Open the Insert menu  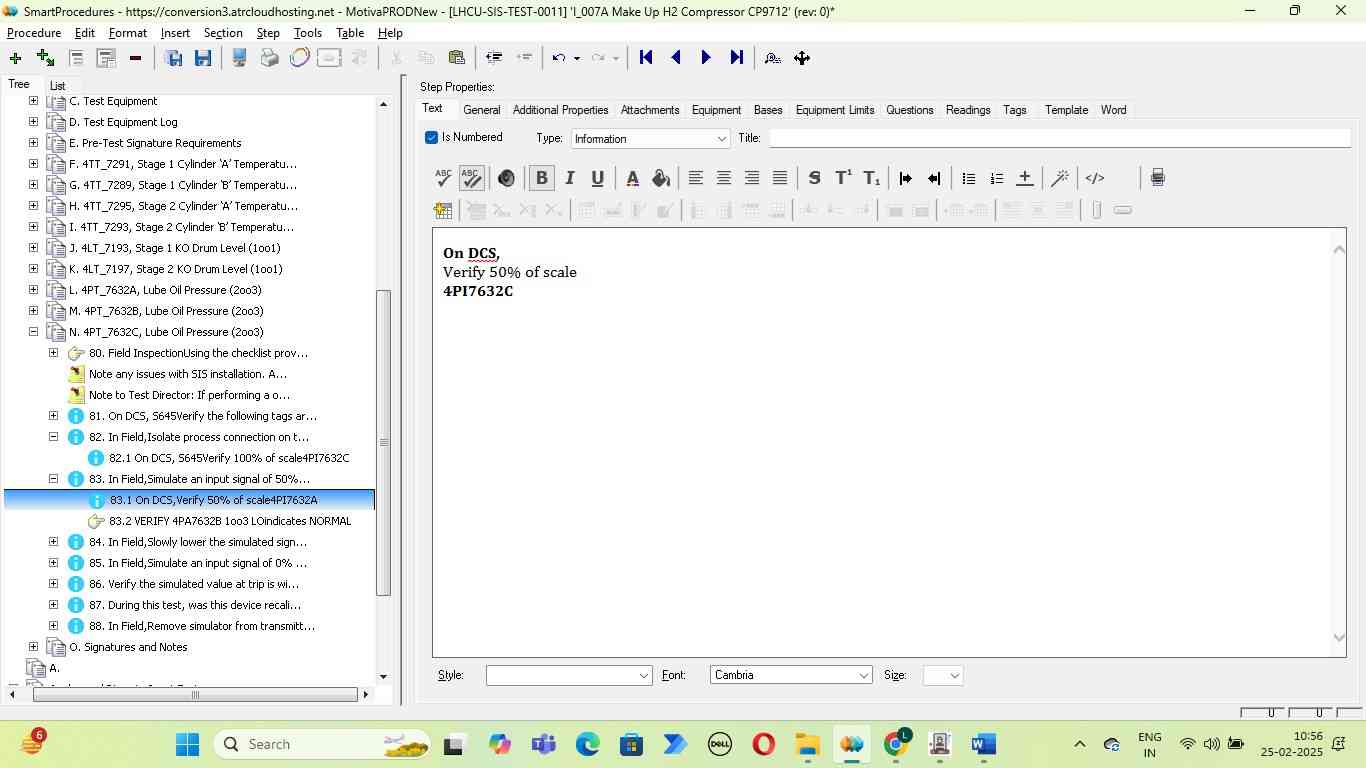pyautogui.click(x=175, y=33)
